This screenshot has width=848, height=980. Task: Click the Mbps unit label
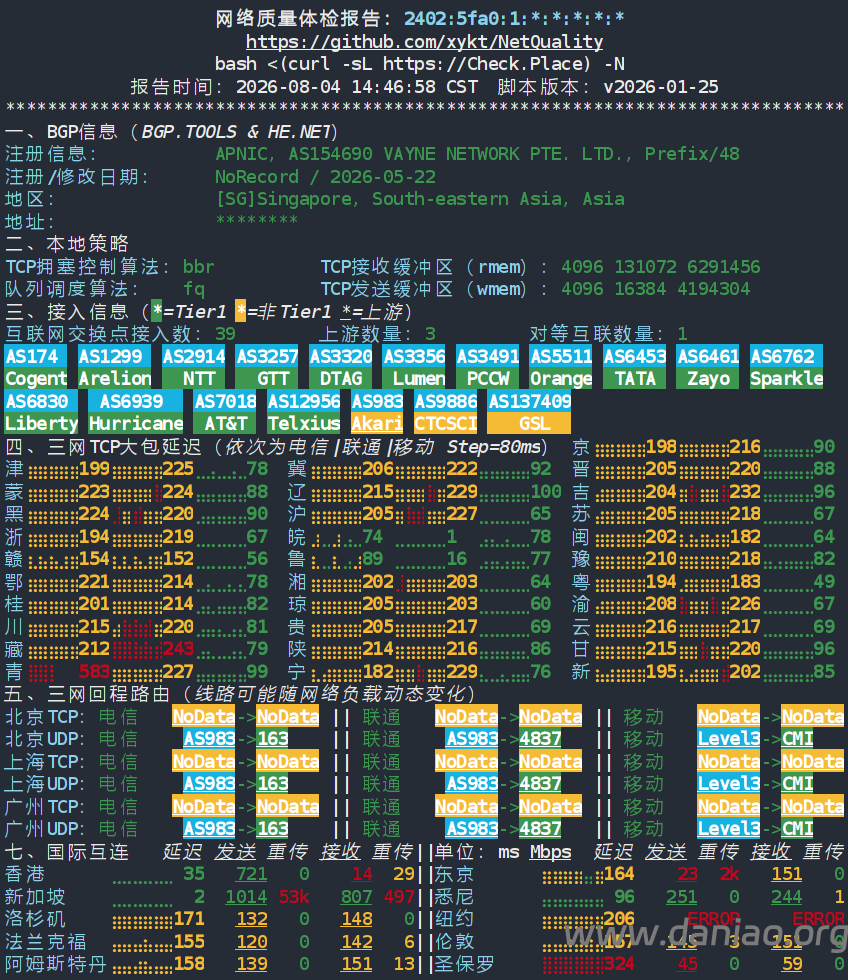(x=550, y=851)
